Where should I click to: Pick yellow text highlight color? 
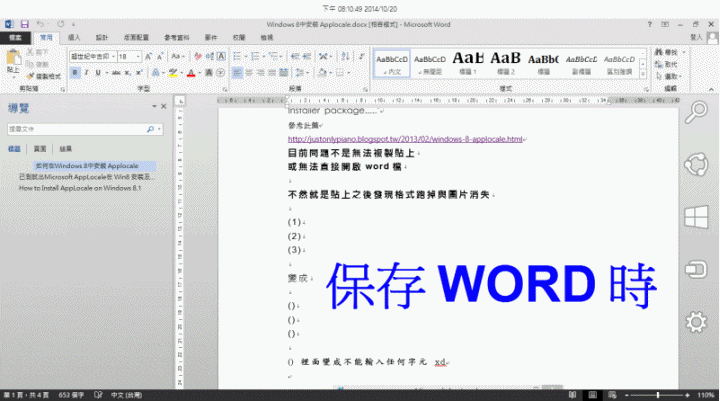(x=173, y=73)
